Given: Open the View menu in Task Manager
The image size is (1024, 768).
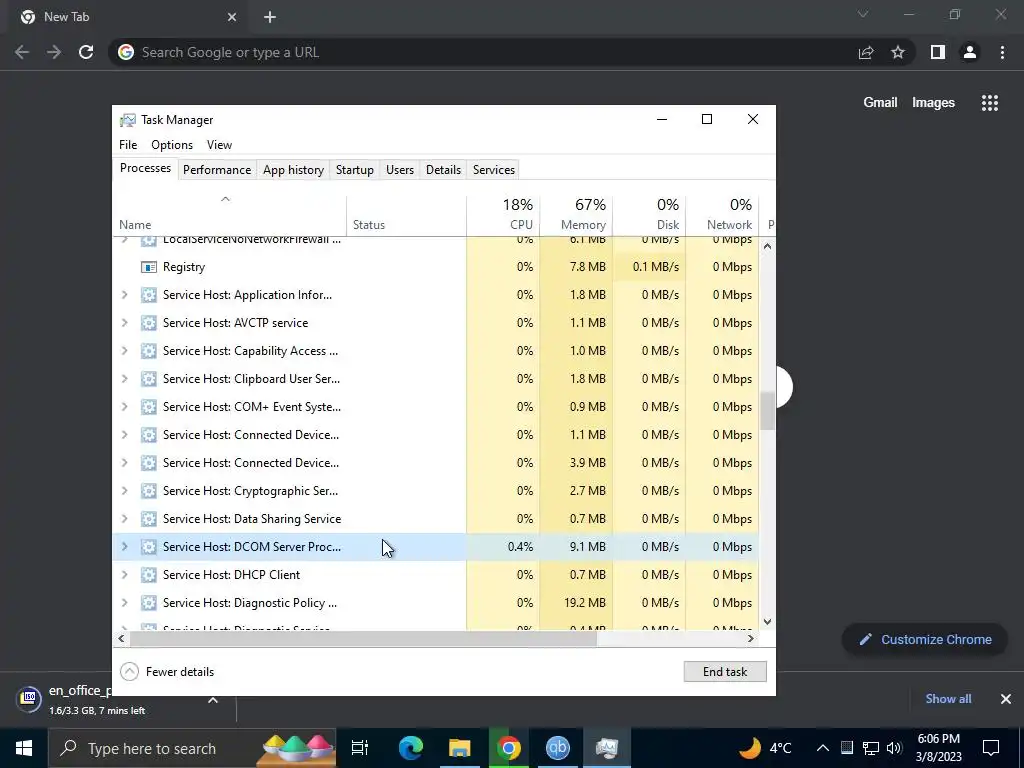Looking at the screenshot, I should click(219, 145).
